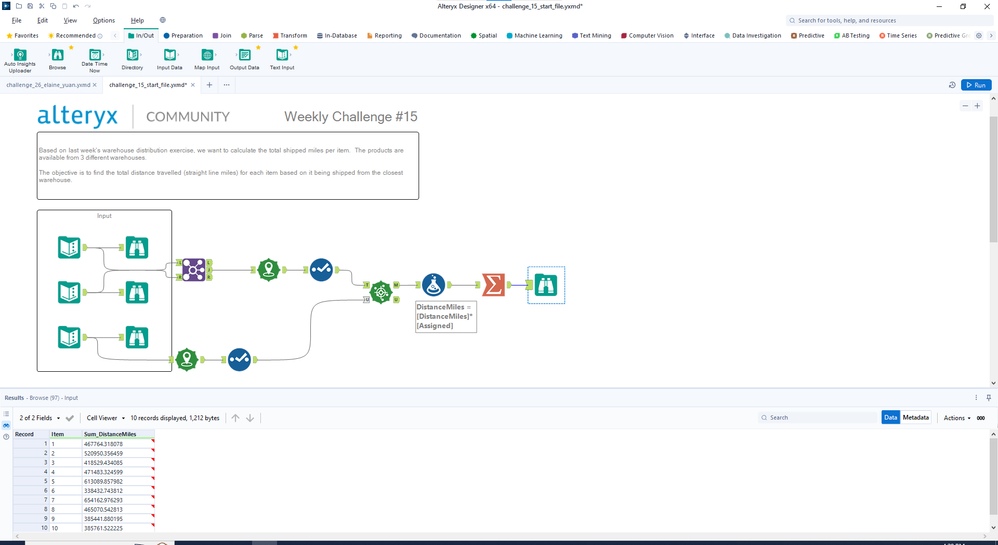Screen dimensions: 998x545
Task: Select the Summarize tool on canvas
Action: click(493, 285)
